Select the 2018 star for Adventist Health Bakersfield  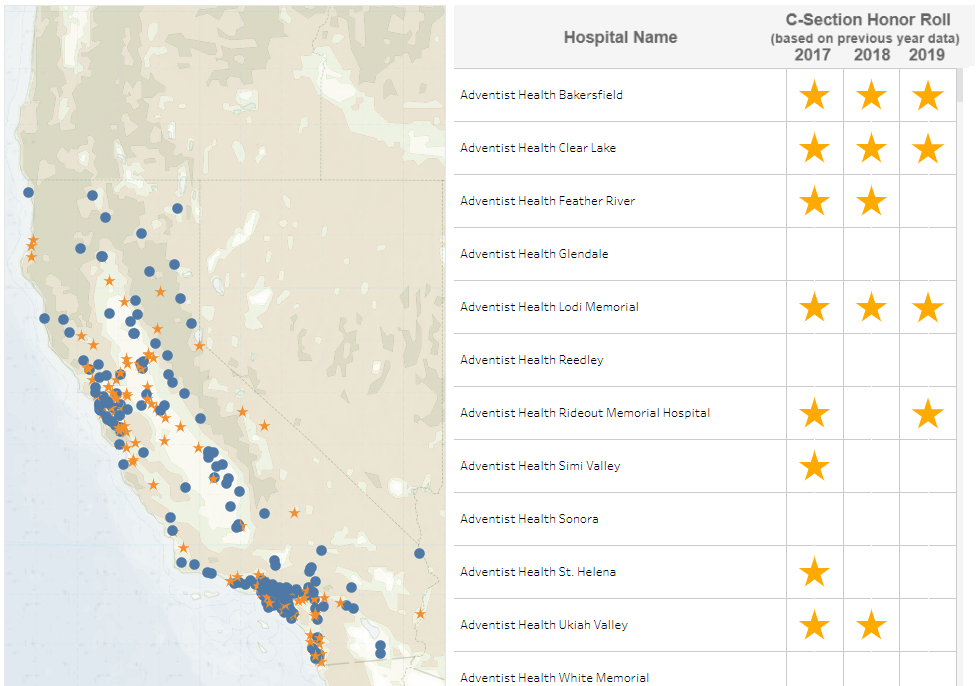pyautogui.click(x=871, y=95)
